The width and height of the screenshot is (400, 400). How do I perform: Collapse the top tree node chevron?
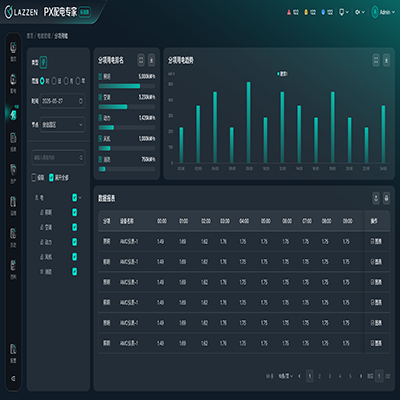pyautogui.click(x=80, y=198)
